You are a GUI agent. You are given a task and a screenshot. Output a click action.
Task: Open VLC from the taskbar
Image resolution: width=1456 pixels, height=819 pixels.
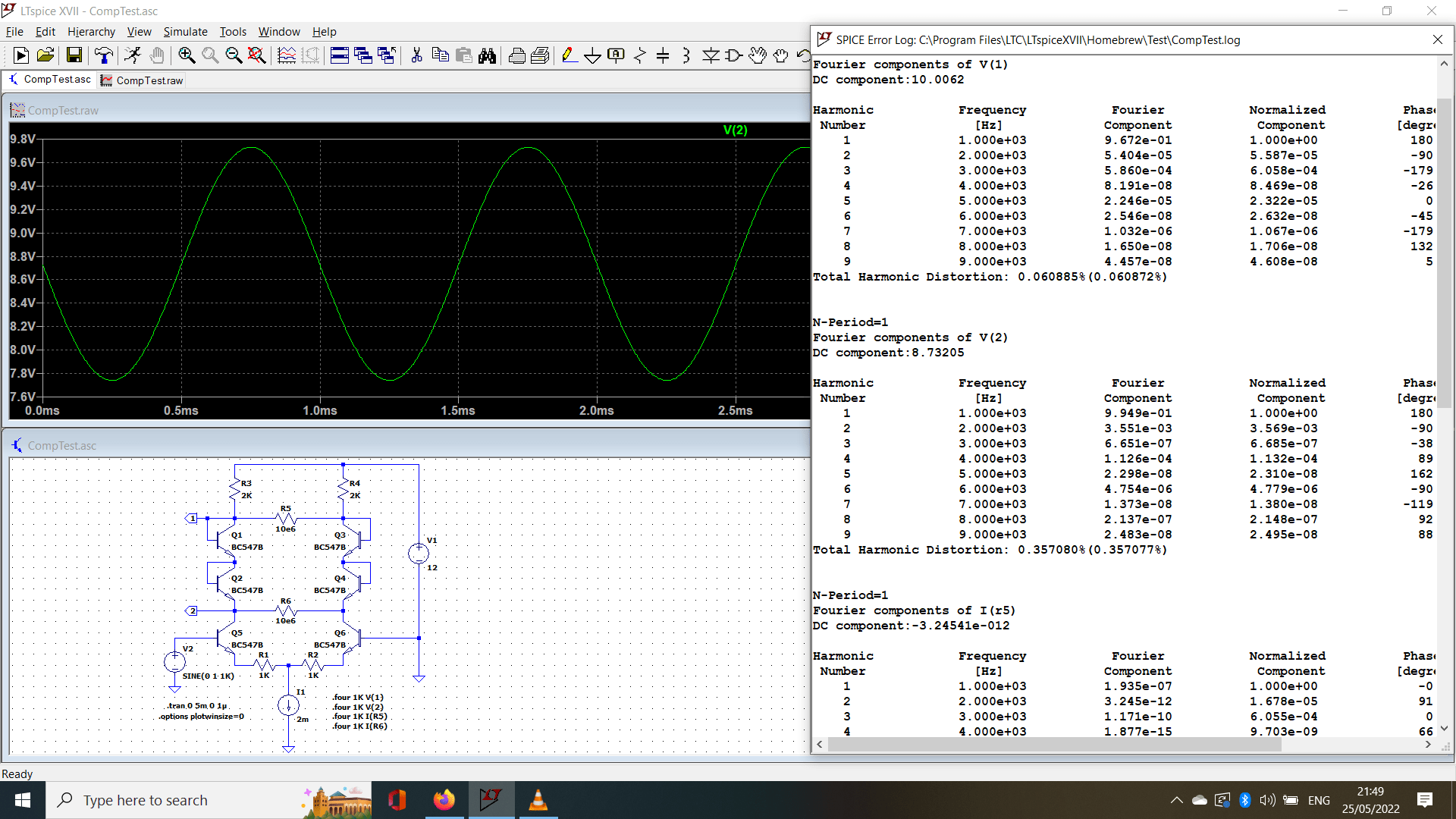(x=538, y=800)
